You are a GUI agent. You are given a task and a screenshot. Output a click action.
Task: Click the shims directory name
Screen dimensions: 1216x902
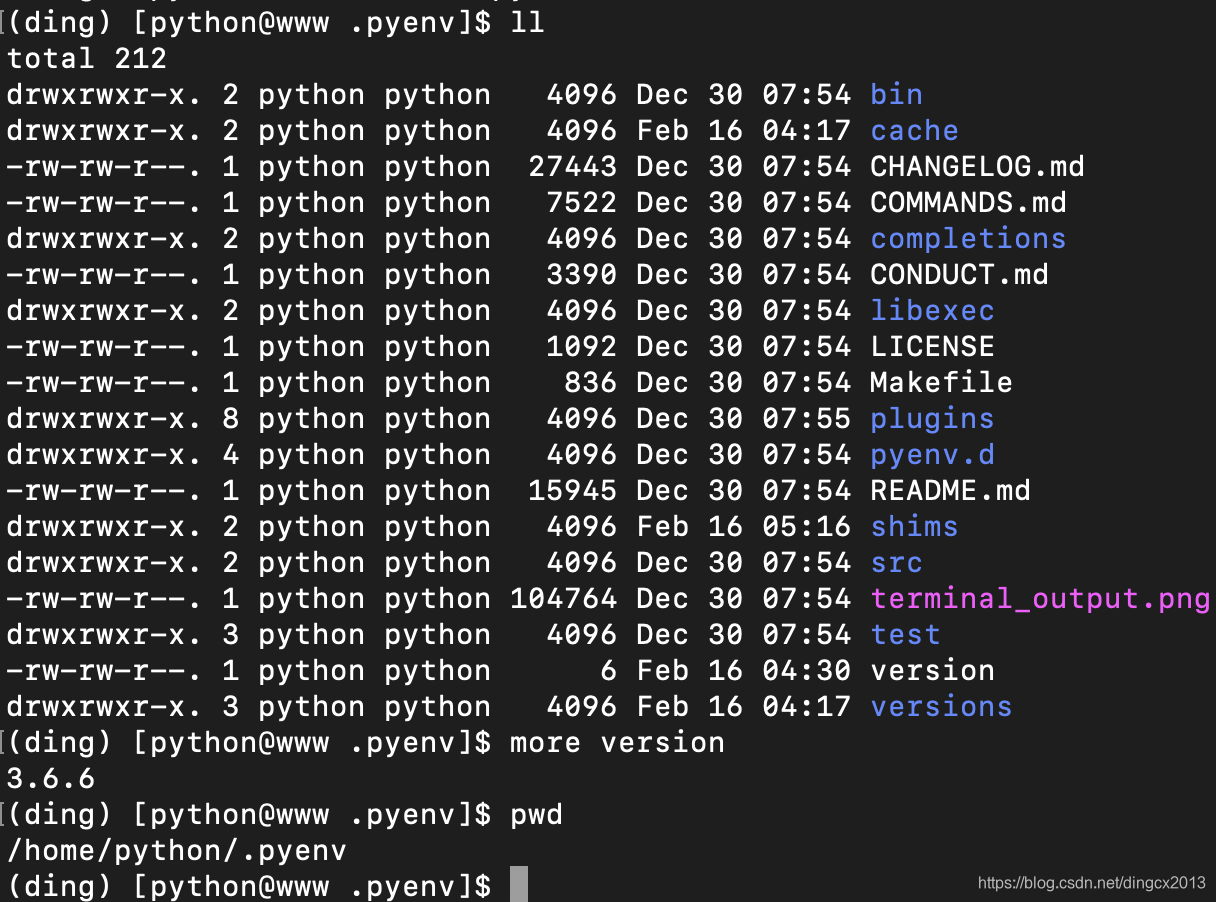[914, 527]
